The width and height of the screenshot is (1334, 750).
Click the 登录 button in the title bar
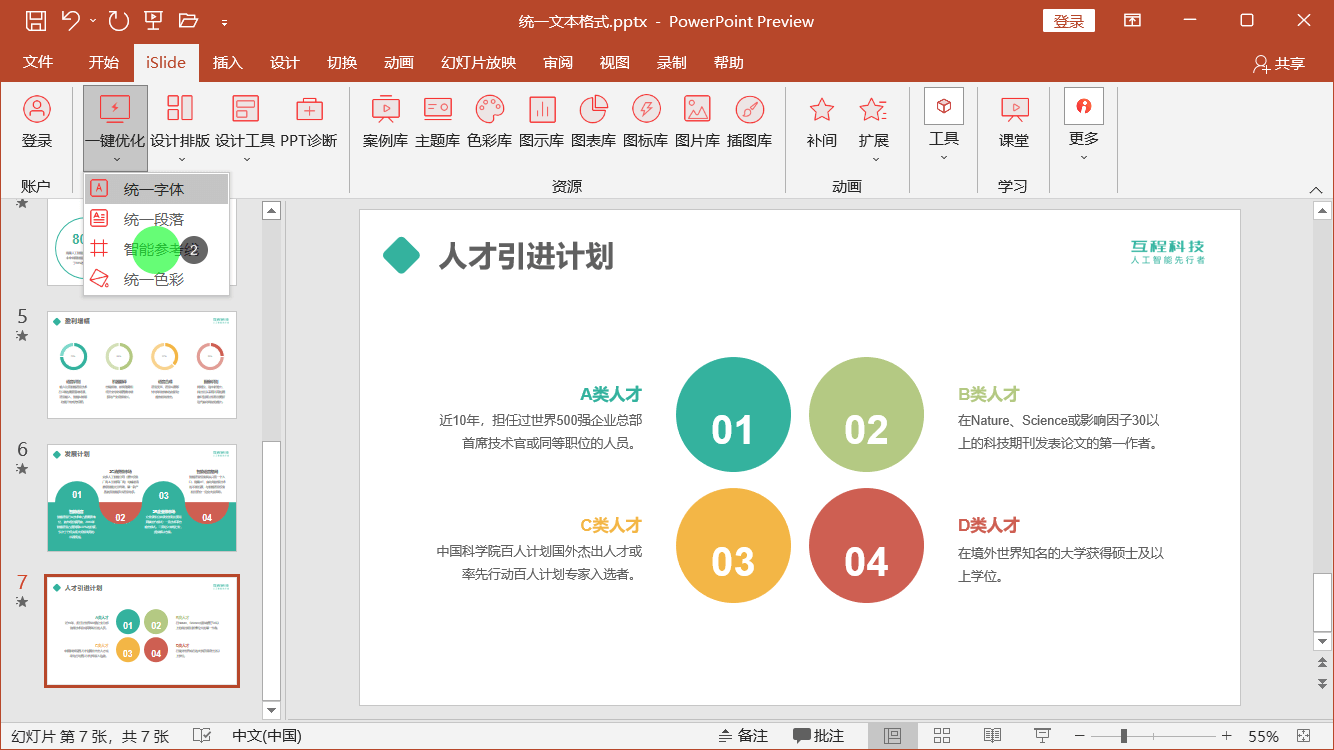[1069, 20]
